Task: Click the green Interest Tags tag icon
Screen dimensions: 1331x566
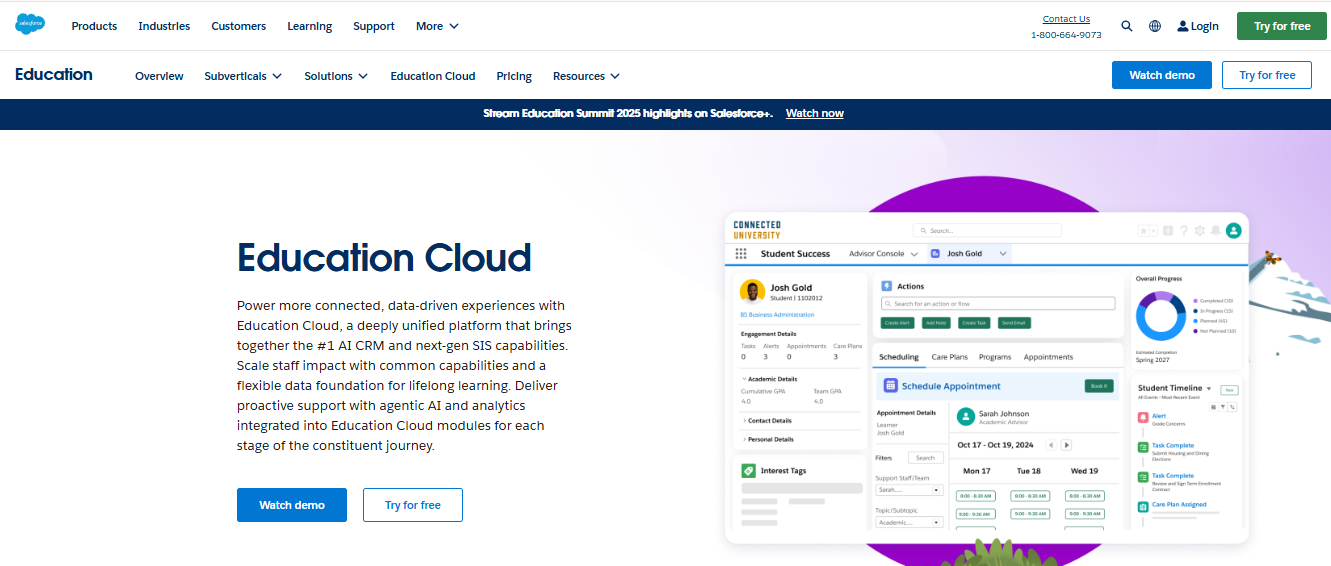Action: pyautogui.click(x=748, y=470)
